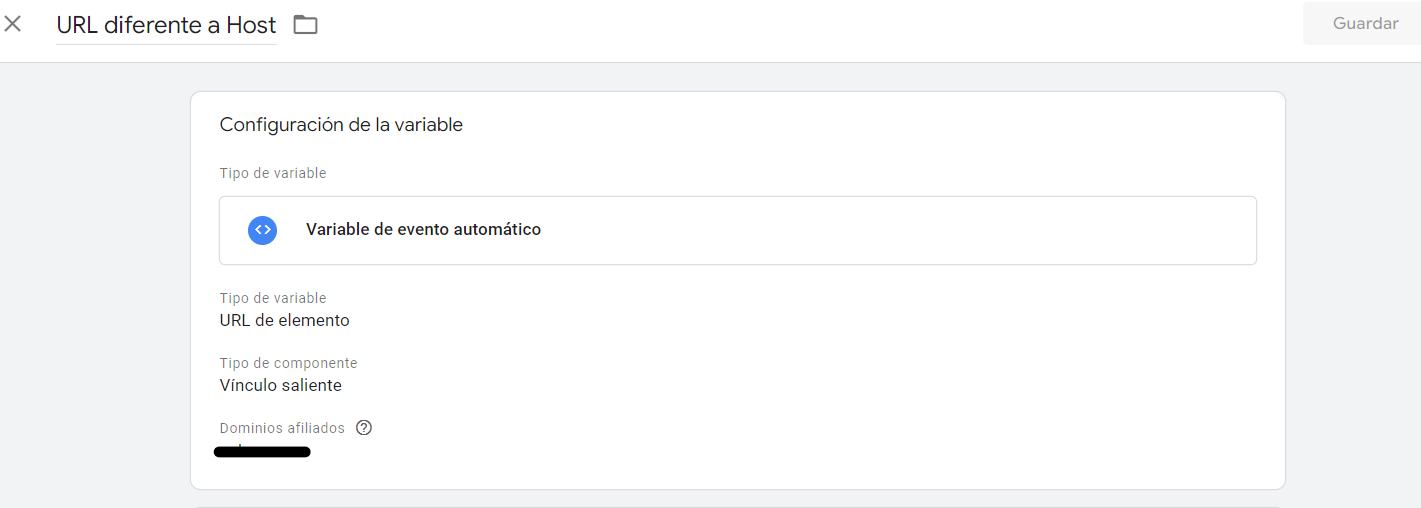Click 'Tipo de variable' label above type card
The width and height of the screenshot is (1421, 508).
coord(273,173)
